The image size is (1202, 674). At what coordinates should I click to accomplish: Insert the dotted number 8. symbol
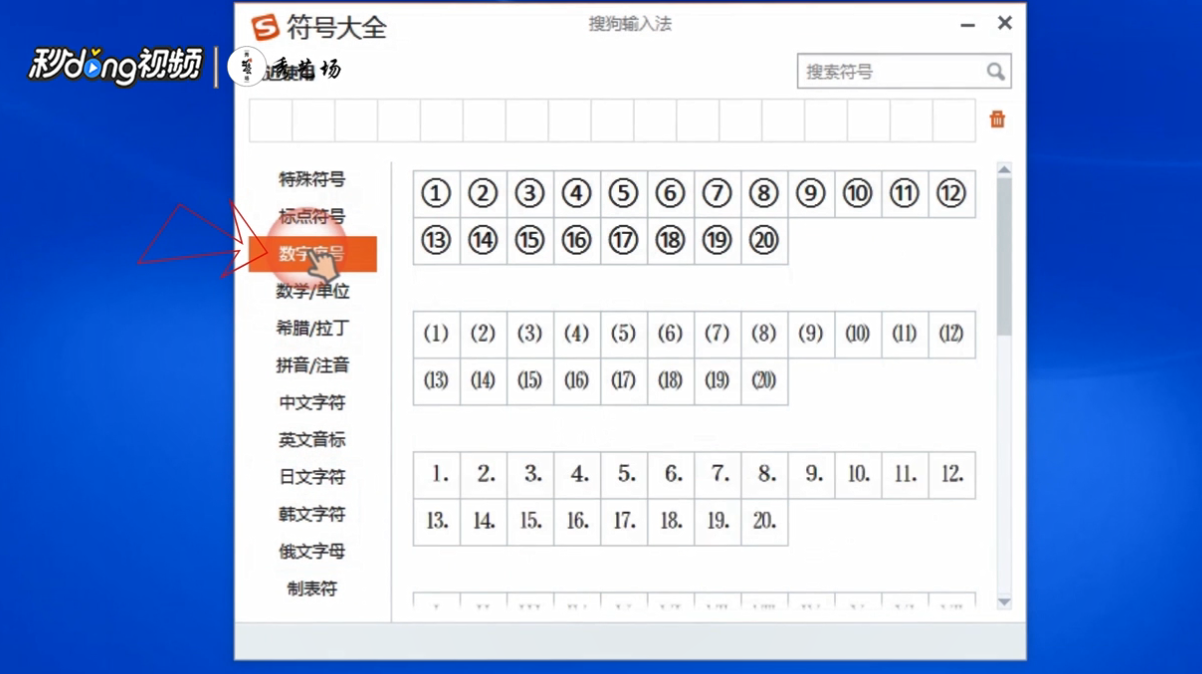point(764,475)
